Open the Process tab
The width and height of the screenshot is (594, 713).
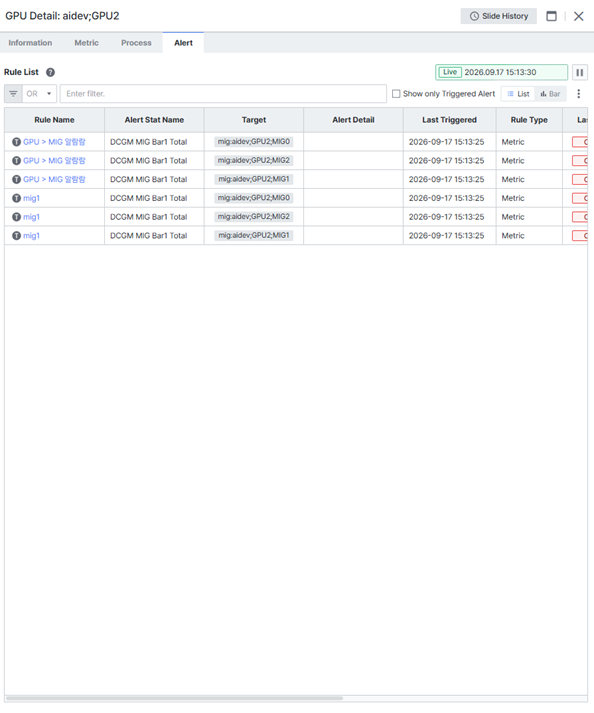tap(136, 43)
